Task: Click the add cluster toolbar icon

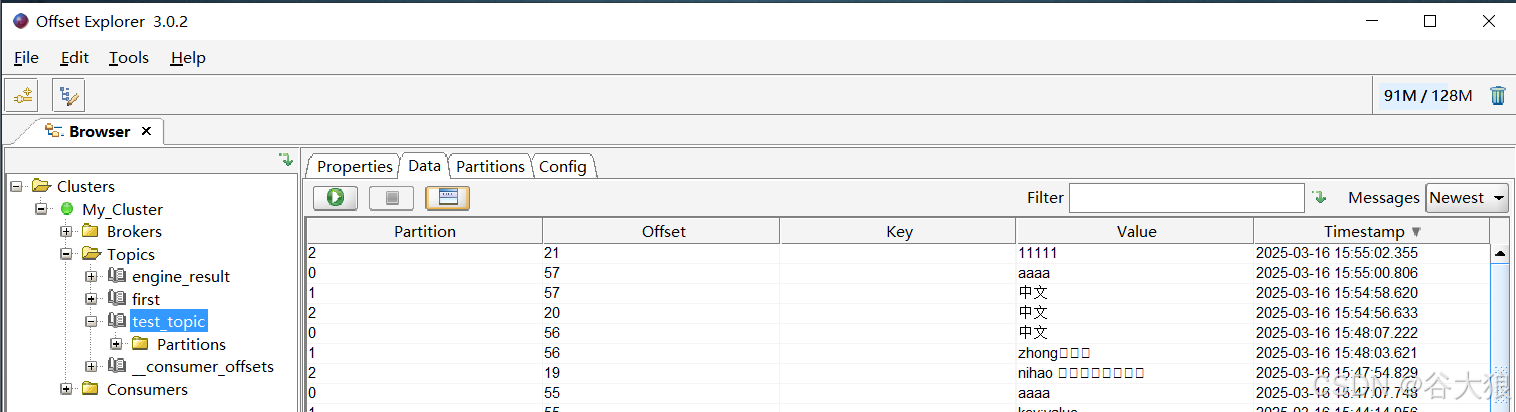Action: pos(22,96)
